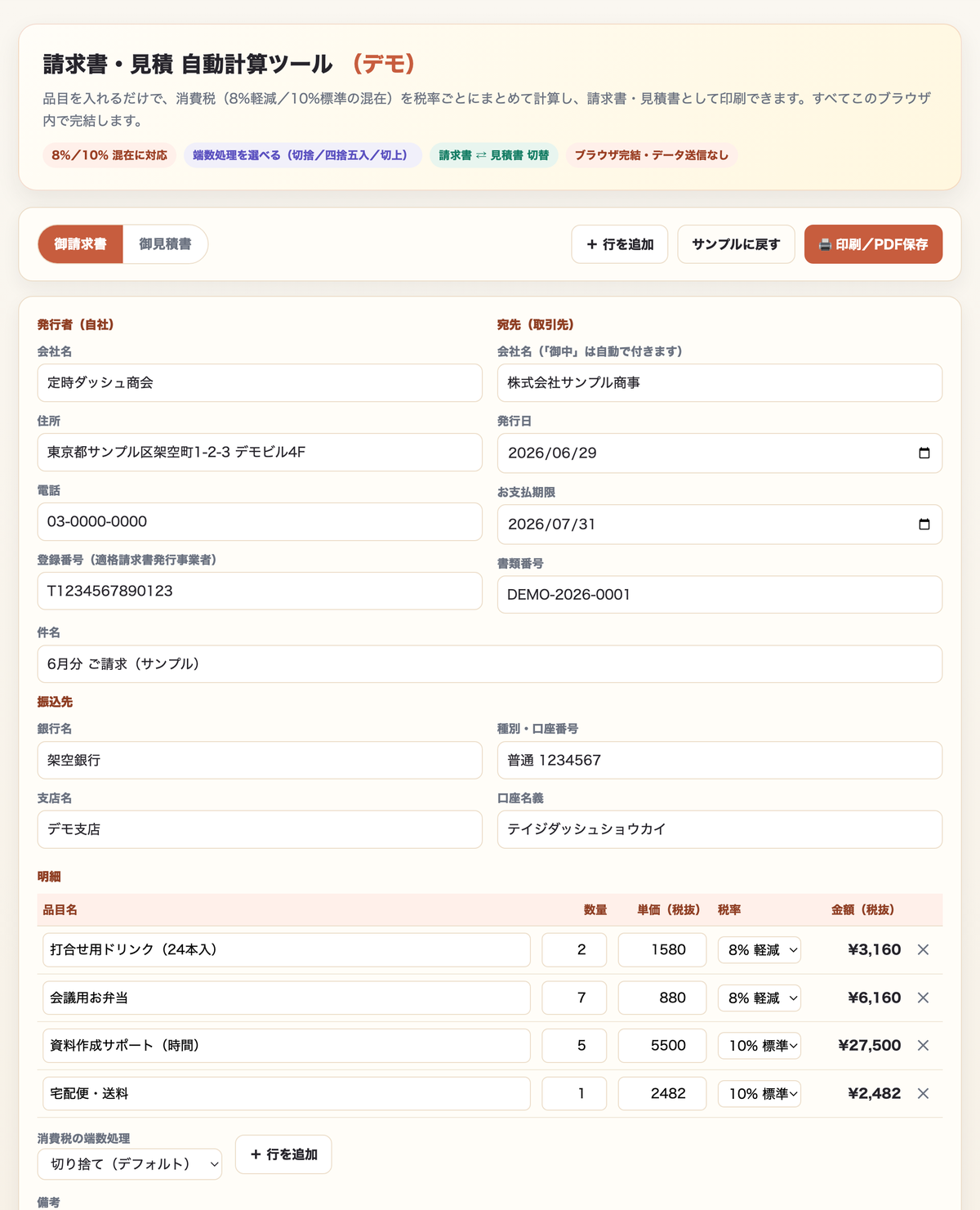Click the page title 請求書・見積 自動計算ツール

pyautogui.click(x=188, y=64)
